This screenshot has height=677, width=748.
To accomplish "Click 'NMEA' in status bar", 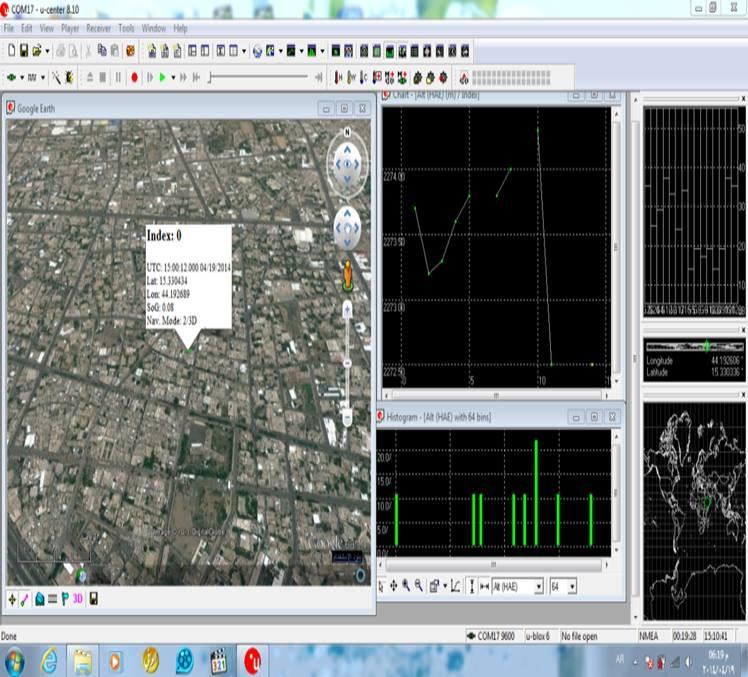I will click(648, 636).
